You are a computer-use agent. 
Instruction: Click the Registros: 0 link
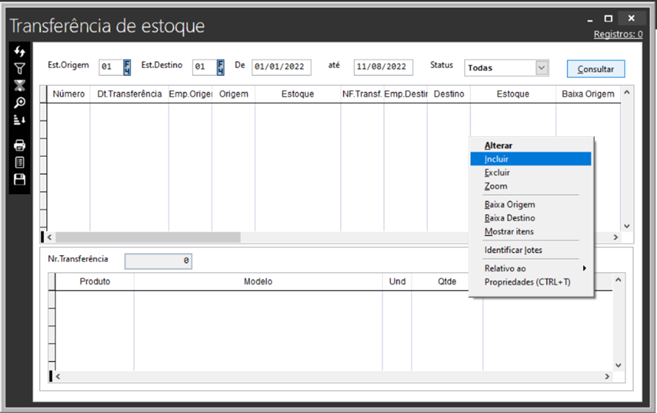618,34
